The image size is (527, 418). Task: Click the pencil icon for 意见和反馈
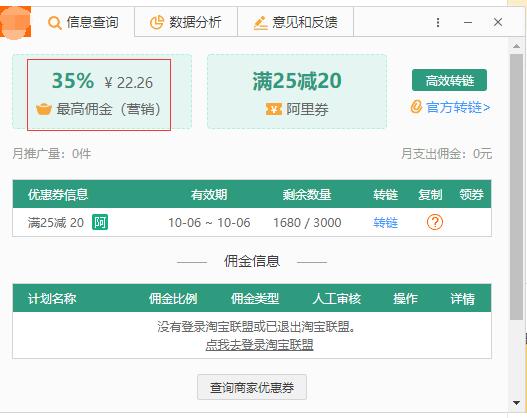pyautogui.click(x=260, y=23)
